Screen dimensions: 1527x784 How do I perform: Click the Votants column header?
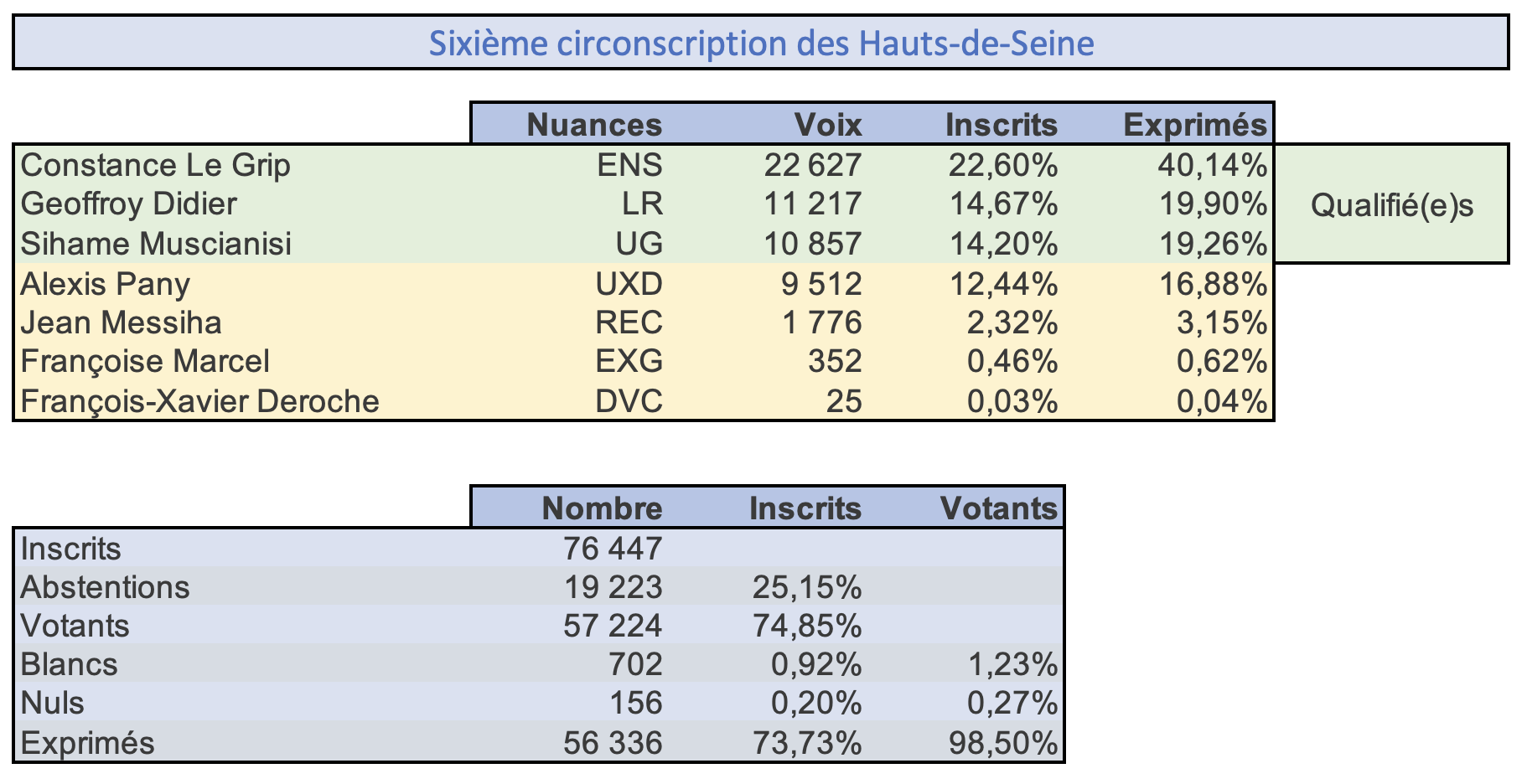click(x=998, y=508)
